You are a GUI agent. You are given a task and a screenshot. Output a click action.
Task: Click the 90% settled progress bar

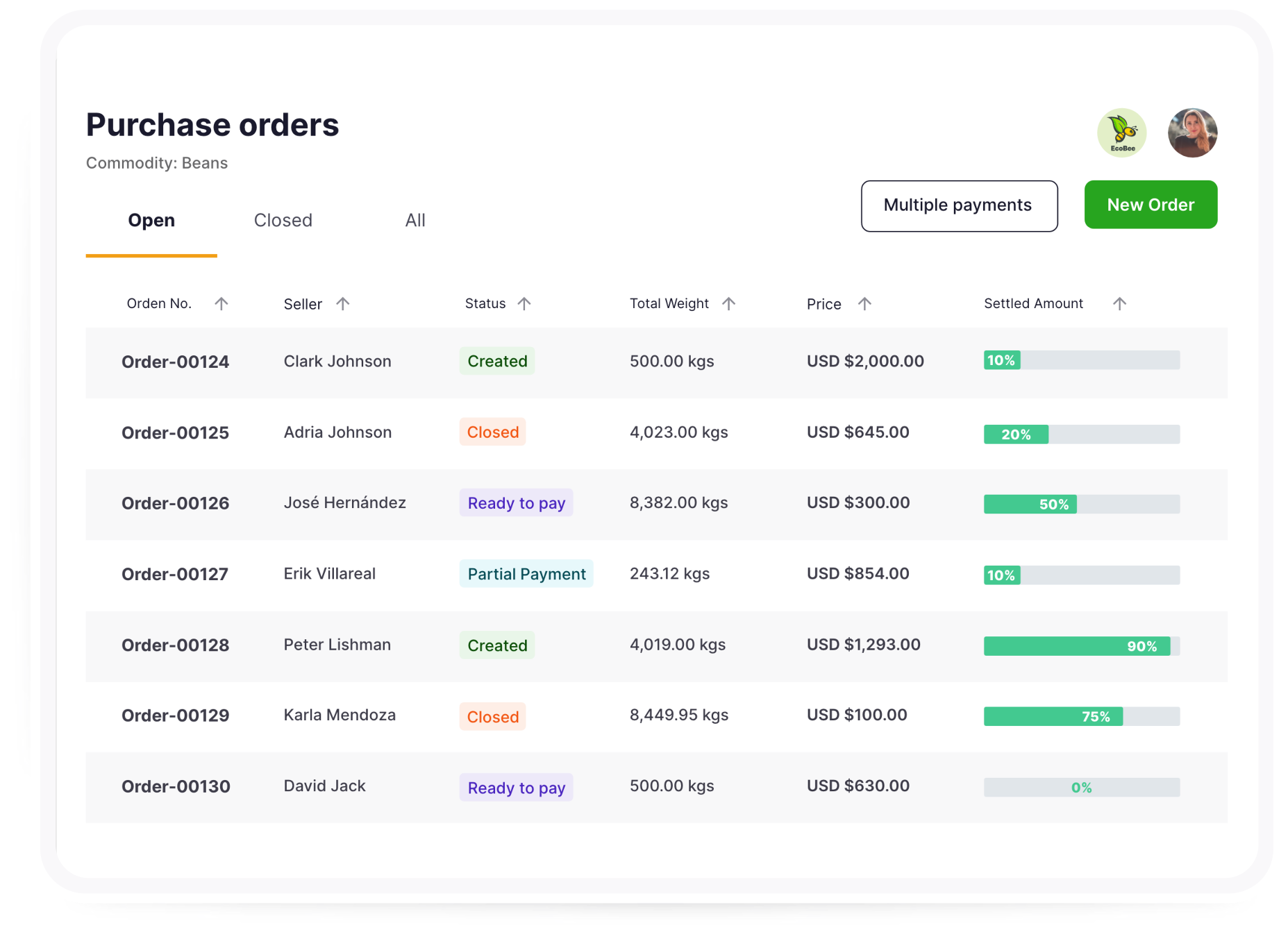tap(1081, 646)
